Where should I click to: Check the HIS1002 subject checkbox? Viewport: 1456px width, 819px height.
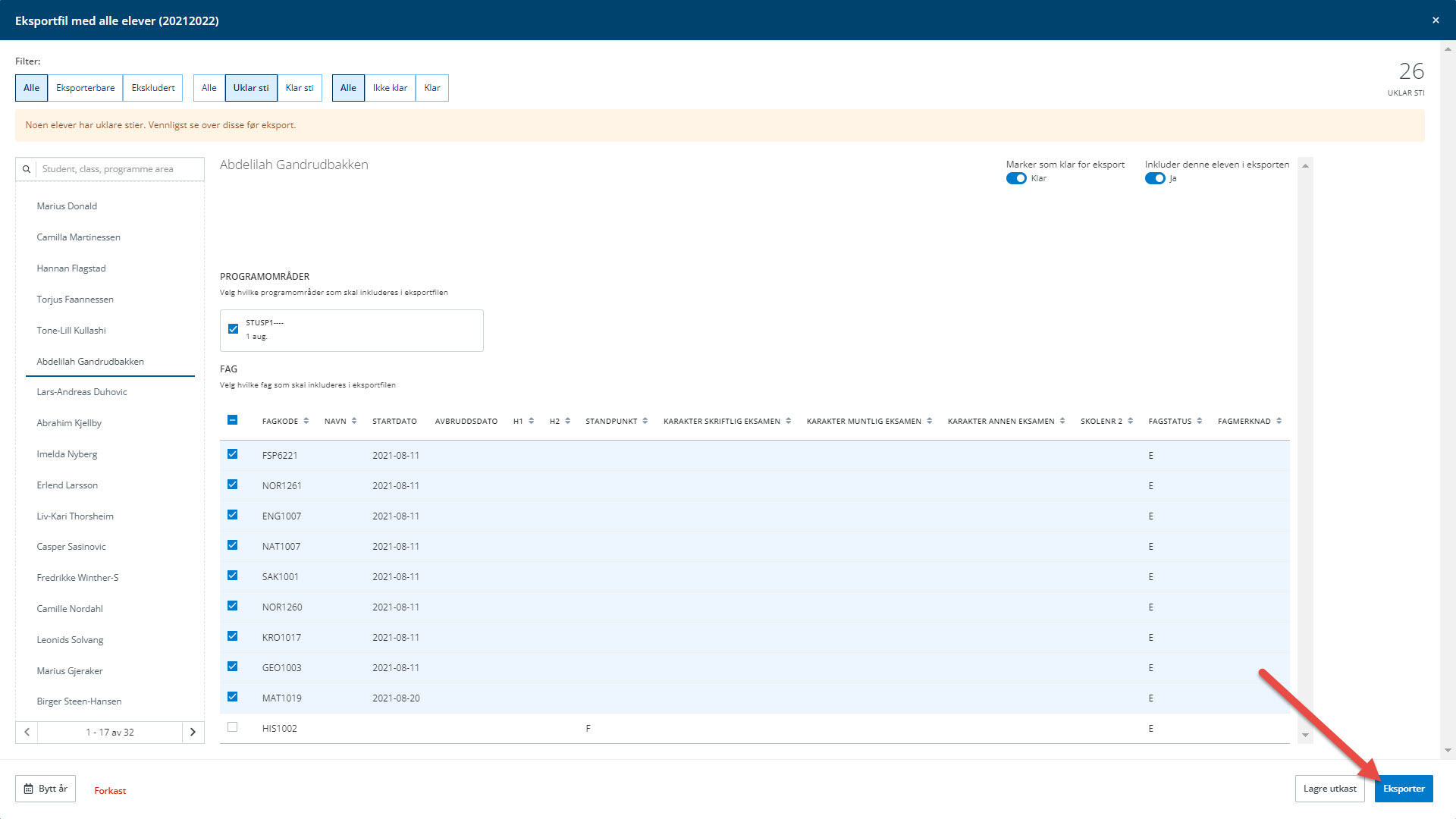(233, 727)
